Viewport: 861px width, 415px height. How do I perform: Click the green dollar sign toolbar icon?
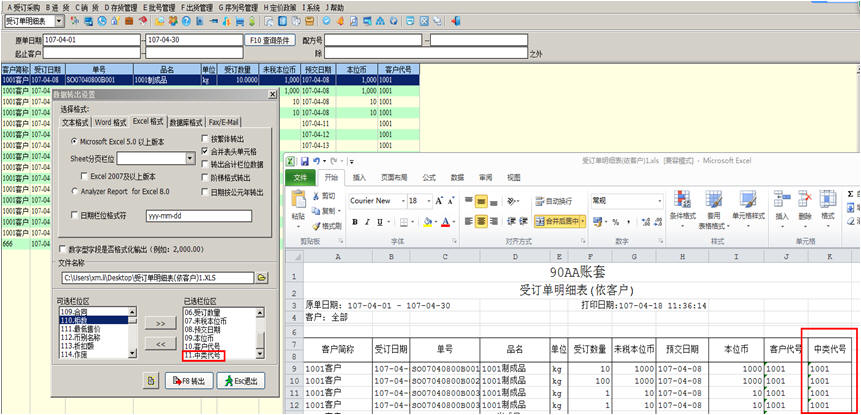(x=252, y=22)
